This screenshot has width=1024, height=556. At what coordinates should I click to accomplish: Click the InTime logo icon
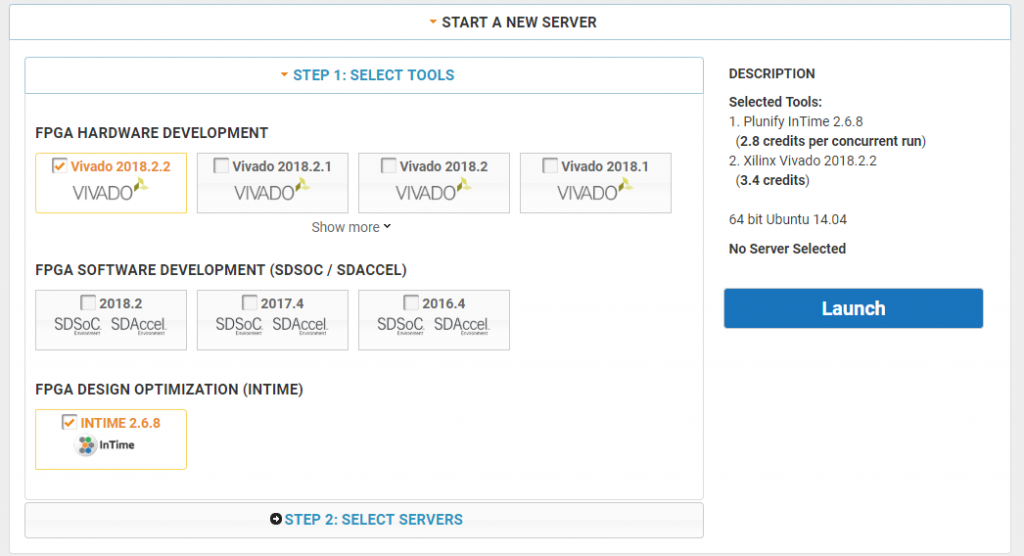click(86, 445)
